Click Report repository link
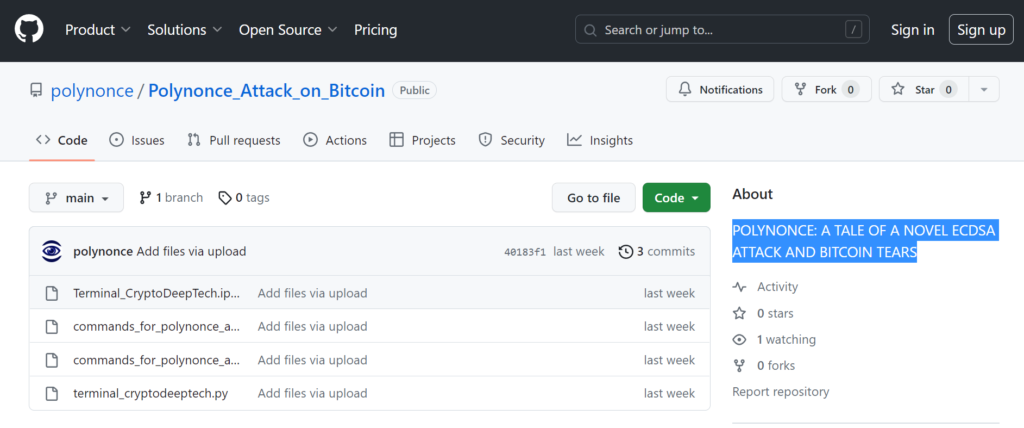1024x428 pixels. 781,392
